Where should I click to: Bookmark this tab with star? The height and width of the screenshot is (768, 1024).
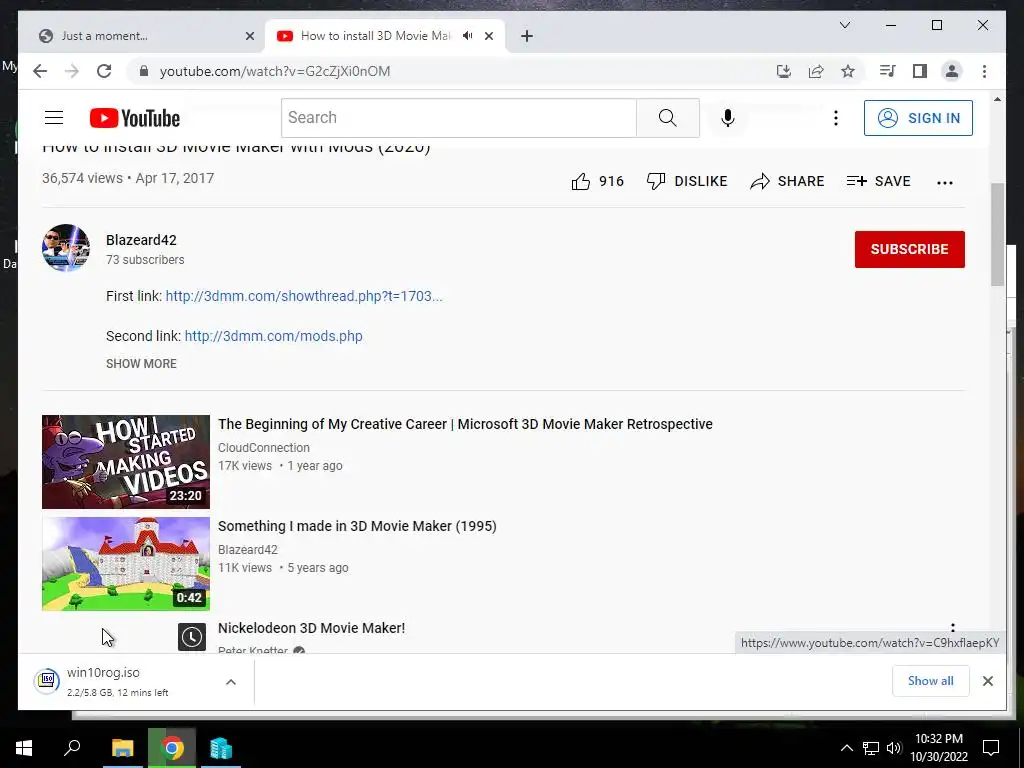point(848,71)
